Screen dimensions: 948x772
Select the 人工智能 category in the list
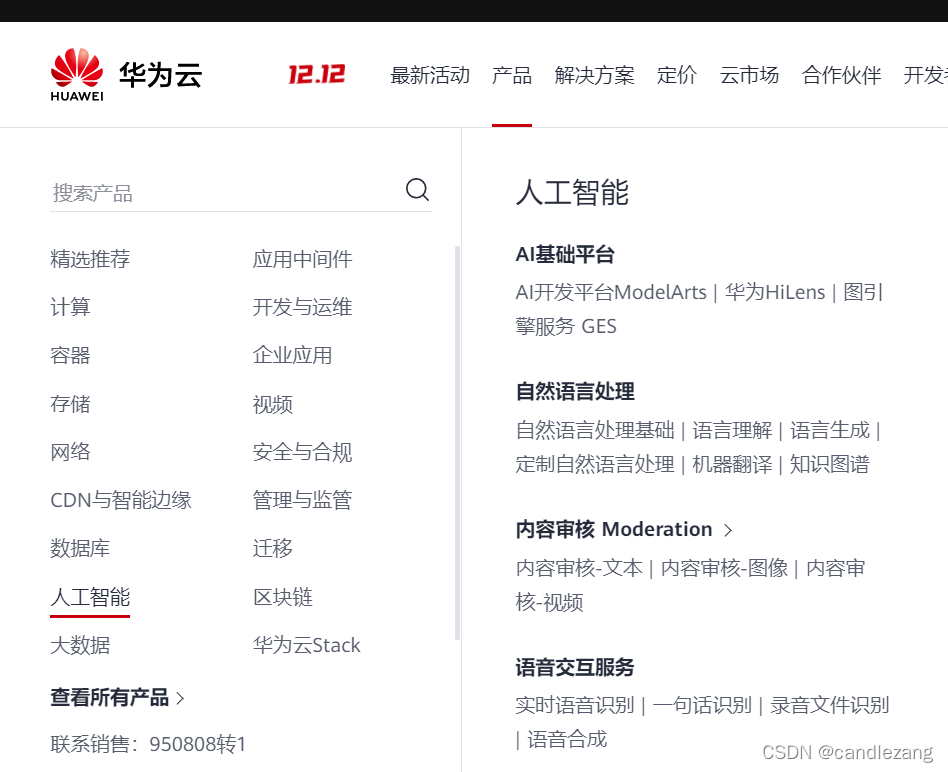pyautogui.click(x=90, y=597)
